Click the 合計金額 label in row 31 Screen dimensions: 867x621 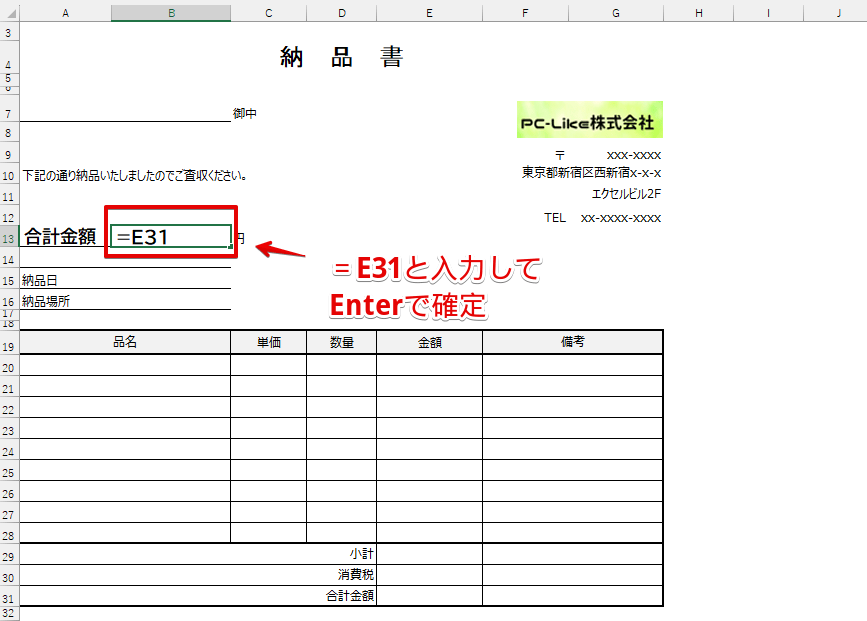350,596
